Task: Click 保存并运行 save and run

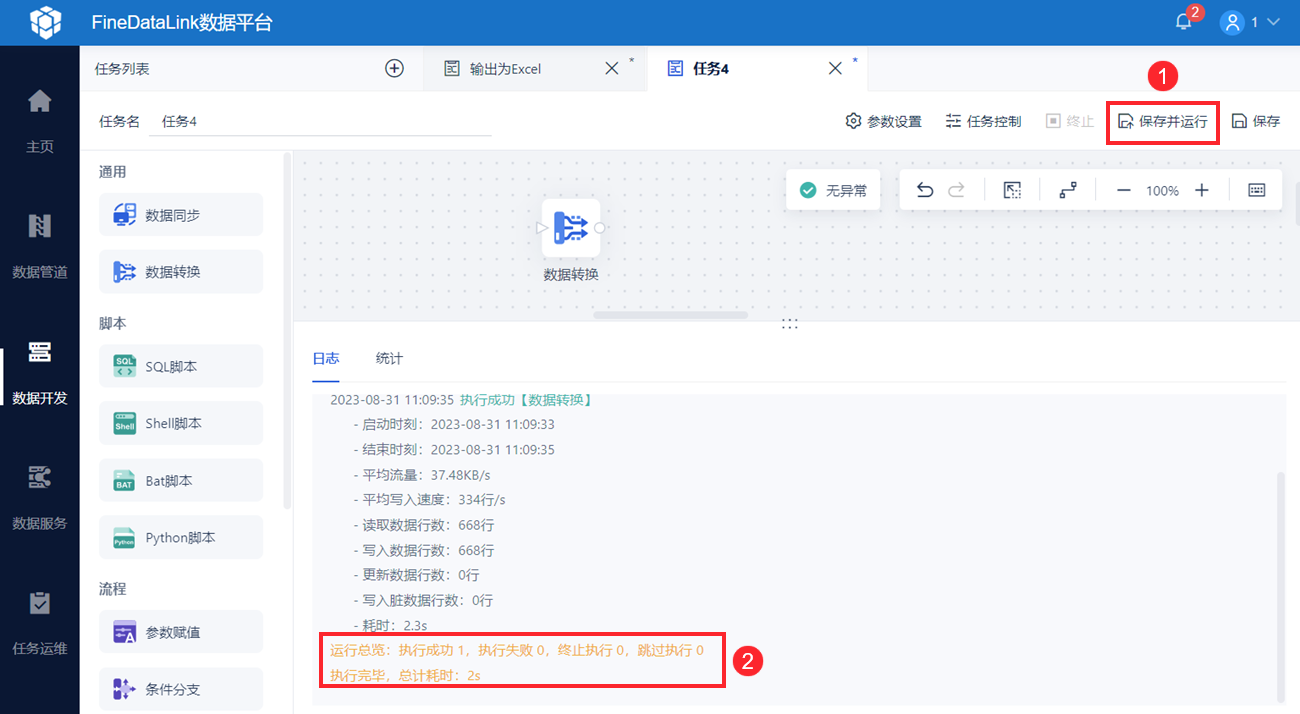Action: point(1162,122)
